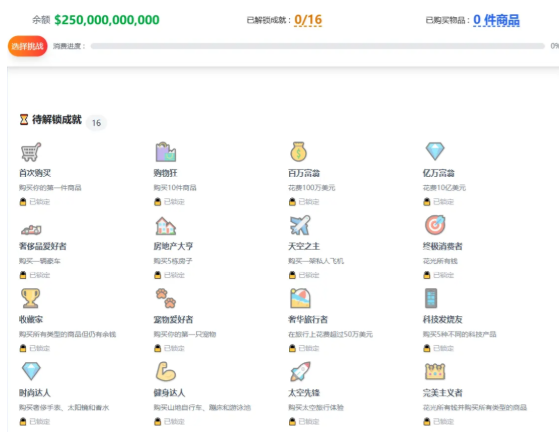Screen dimensions: 559x434
Task: Click the description 购买你的第一只宠物
Action: click(x=185, y=334)
